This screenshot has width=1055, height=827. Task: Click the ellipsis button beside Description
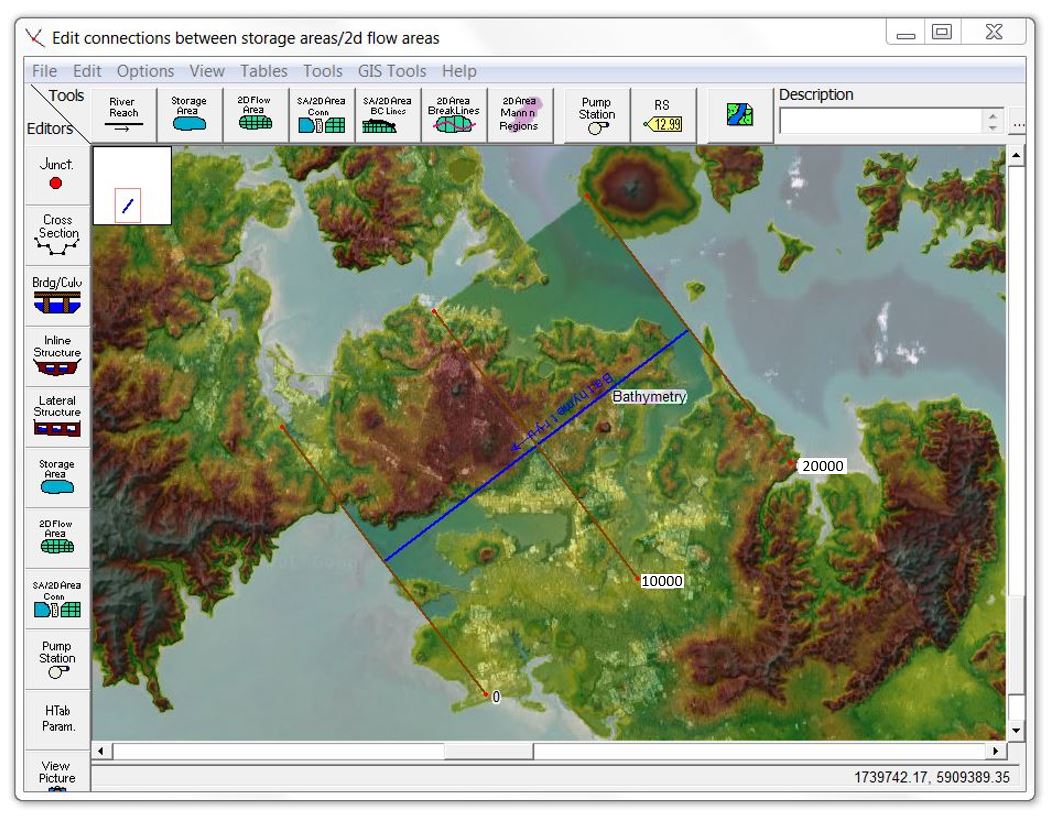coord(1019,124)
